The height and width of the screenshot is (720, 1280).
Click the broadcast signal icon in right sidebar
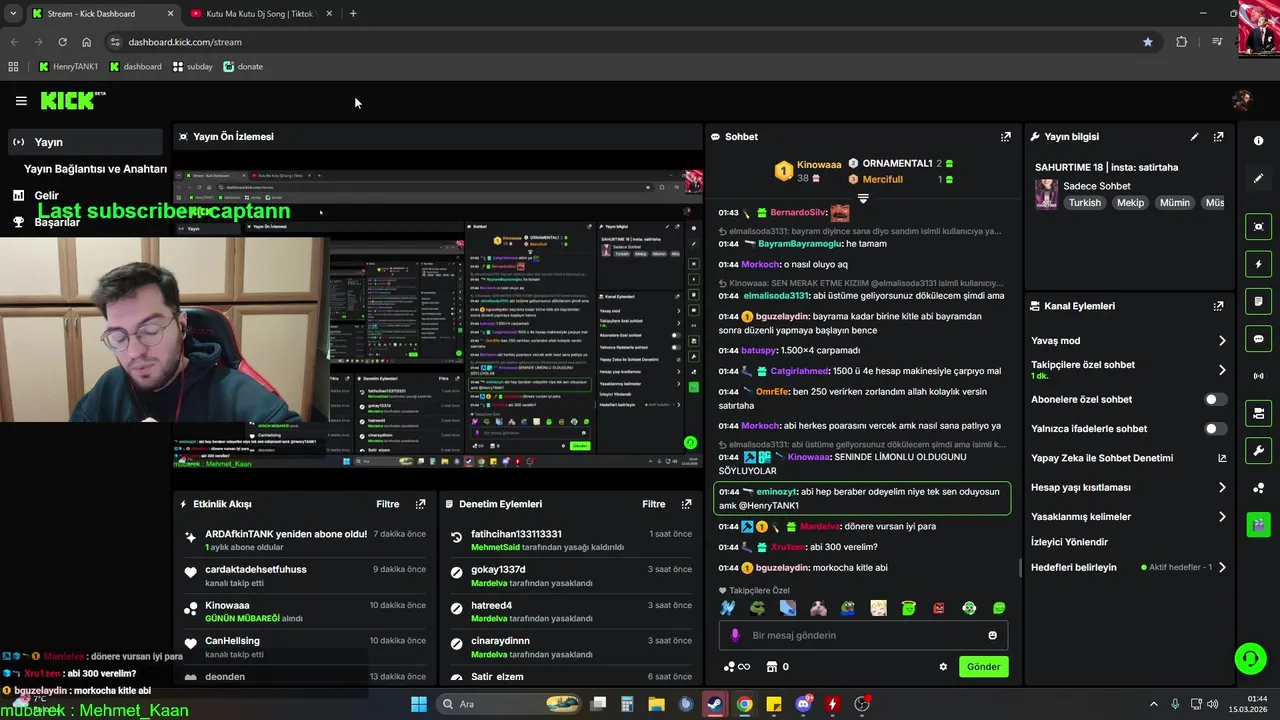(1258, 376)
